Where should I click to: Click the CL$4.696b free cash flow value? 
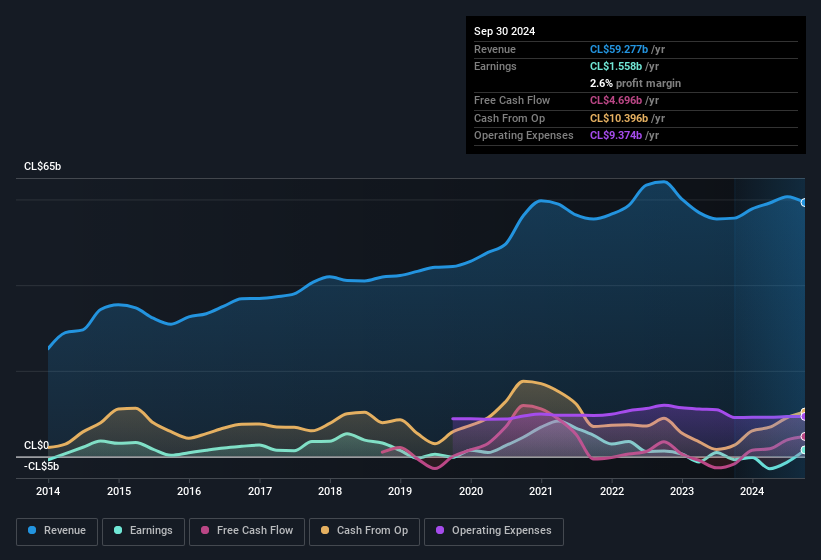pyautogui.click(x=616, y=100)
